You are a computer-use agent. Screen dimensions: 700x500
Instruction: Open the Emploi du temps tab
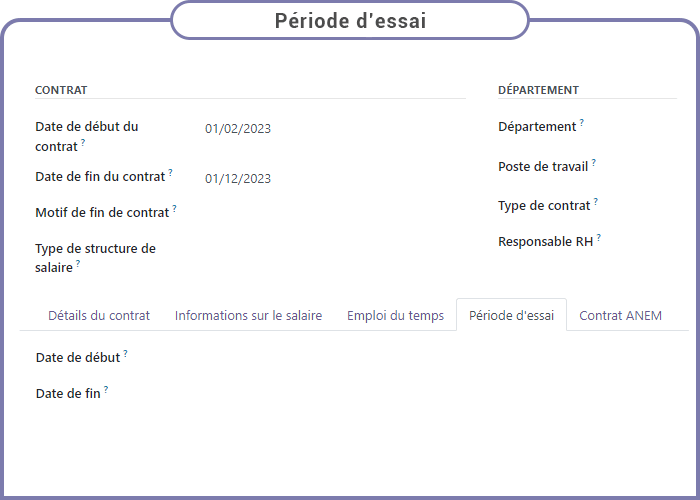point(396,315)
